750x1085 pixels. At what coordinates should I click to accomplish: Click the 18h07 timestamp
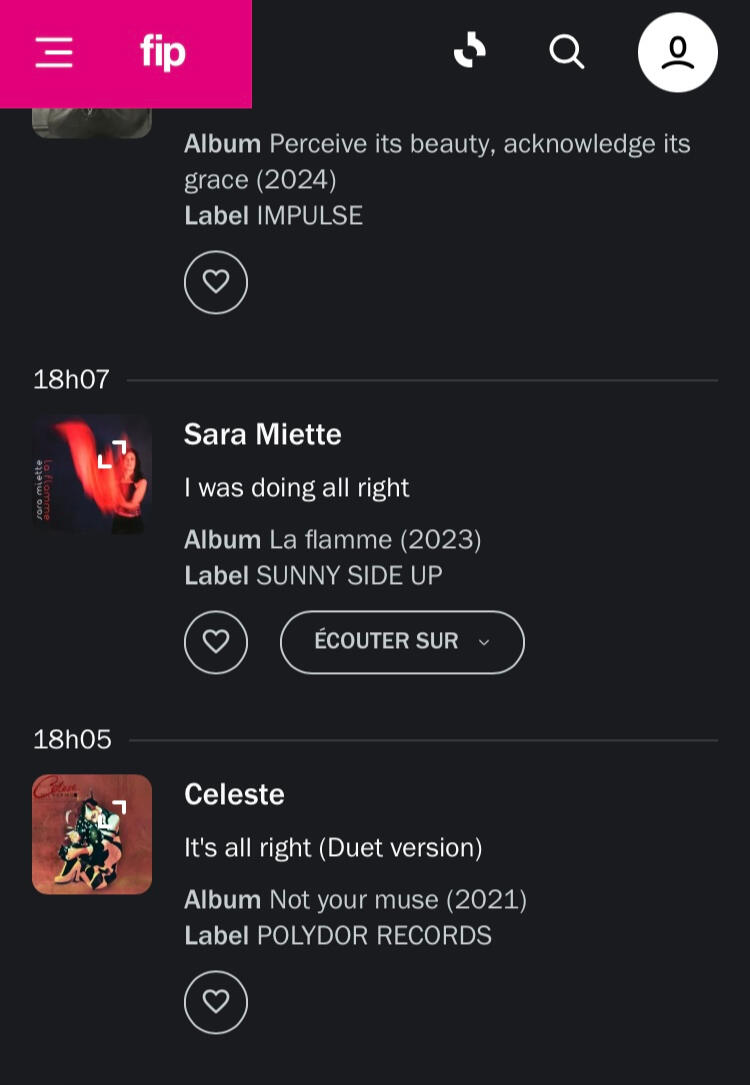pos(71,380)
